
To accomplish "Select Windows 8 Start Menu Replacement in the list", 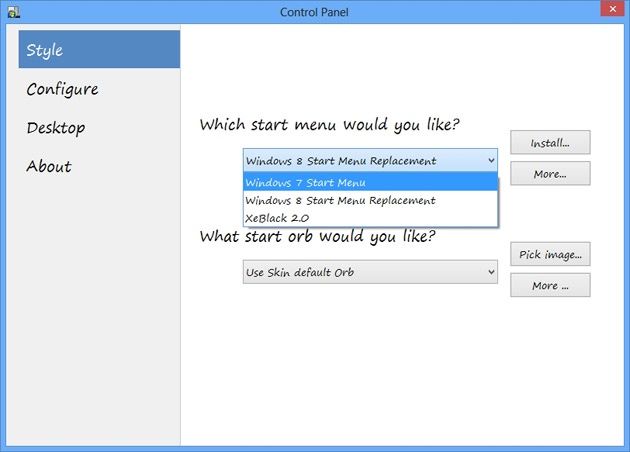I will [370, 200].
